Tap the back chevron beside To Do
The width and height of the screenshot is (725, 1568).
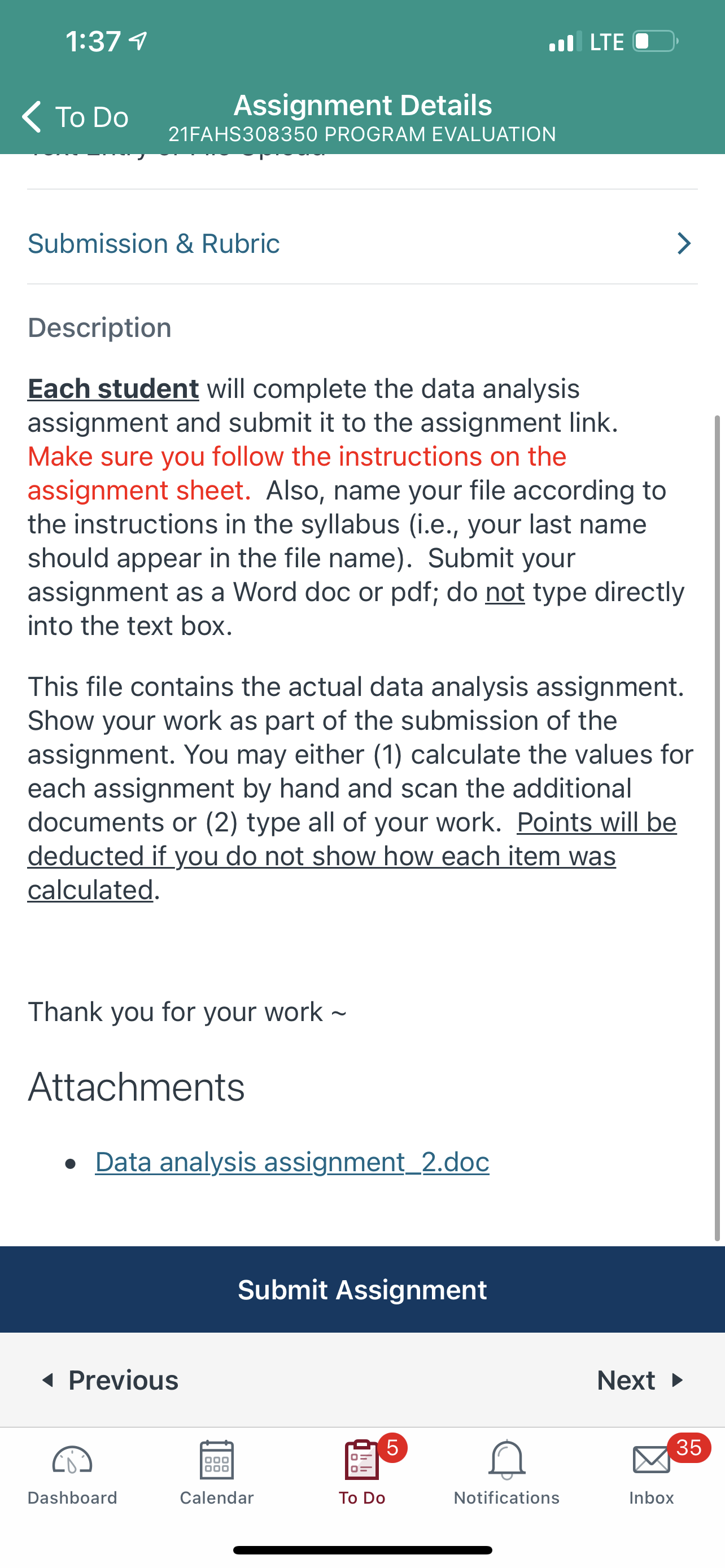click(x=31, y=116)
